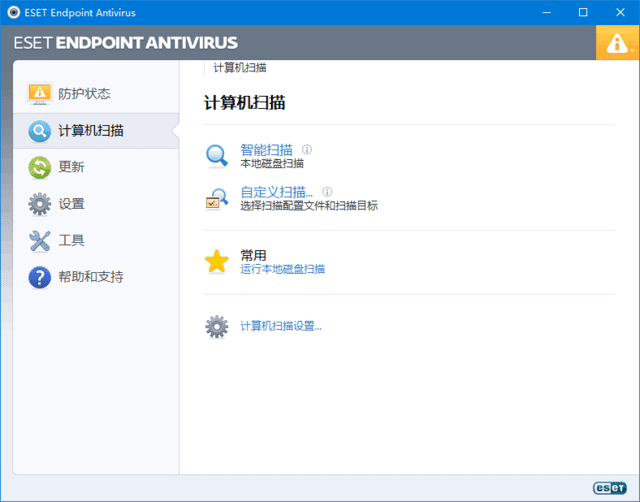This screenshot has width=640, height=502.
Task: Open 自定义扫描... custom scan link
Action: (x=276, y=191)
